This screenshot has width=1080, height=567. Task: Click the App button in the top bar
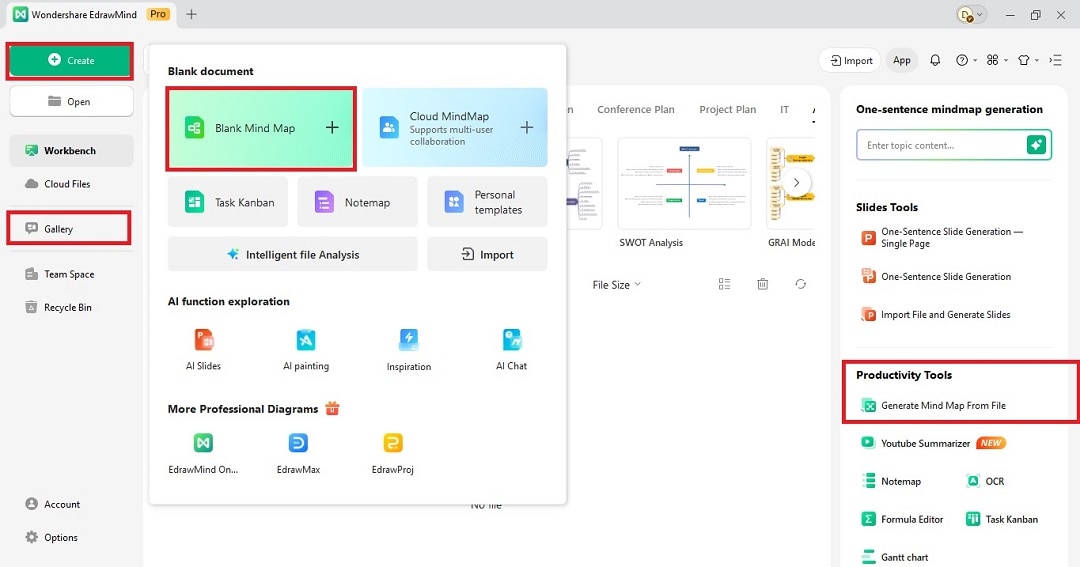coord(902,61)
